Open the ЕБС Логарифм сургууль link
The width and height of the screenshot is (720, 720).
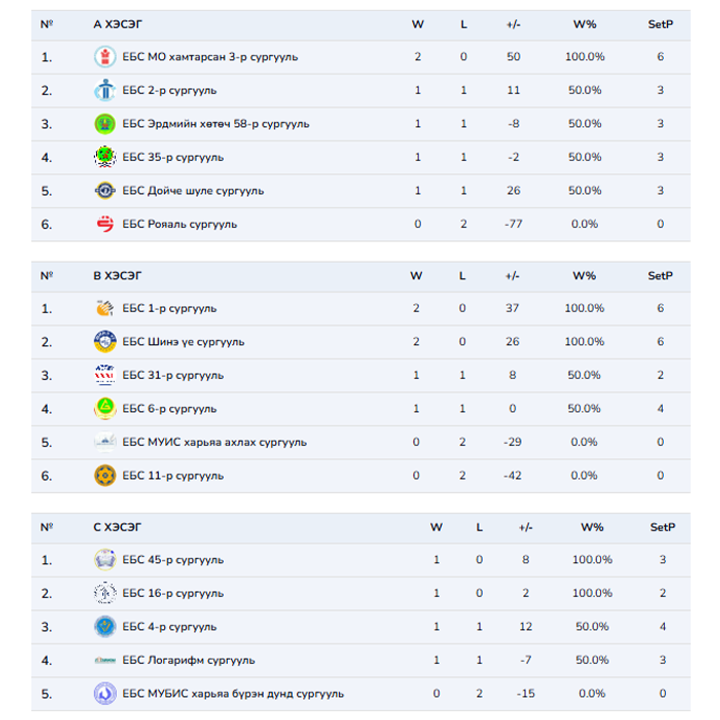click(188, 661)
